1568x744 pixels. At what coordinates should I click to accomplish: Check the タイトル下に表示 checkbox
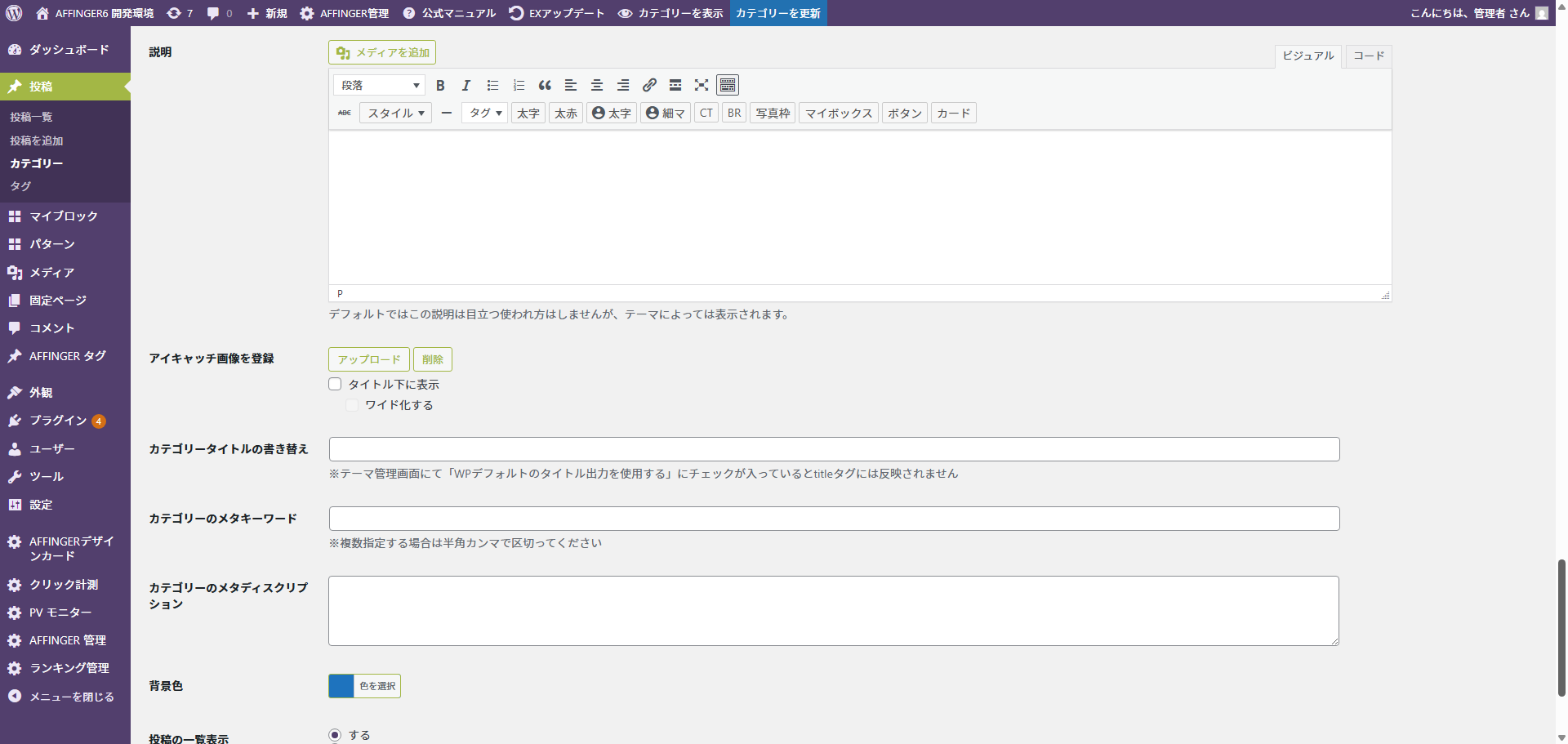(335, 384)
